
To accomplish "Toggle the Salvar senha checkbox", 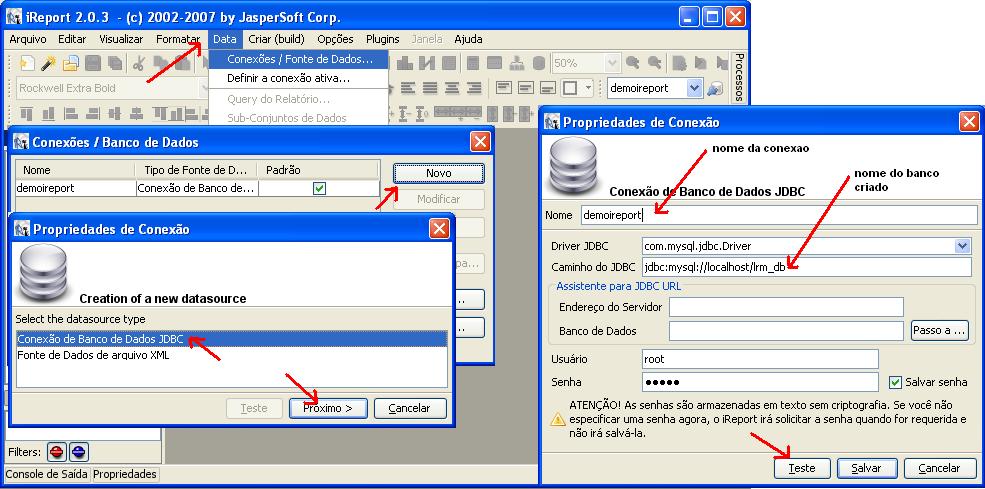I will point(895,382).
